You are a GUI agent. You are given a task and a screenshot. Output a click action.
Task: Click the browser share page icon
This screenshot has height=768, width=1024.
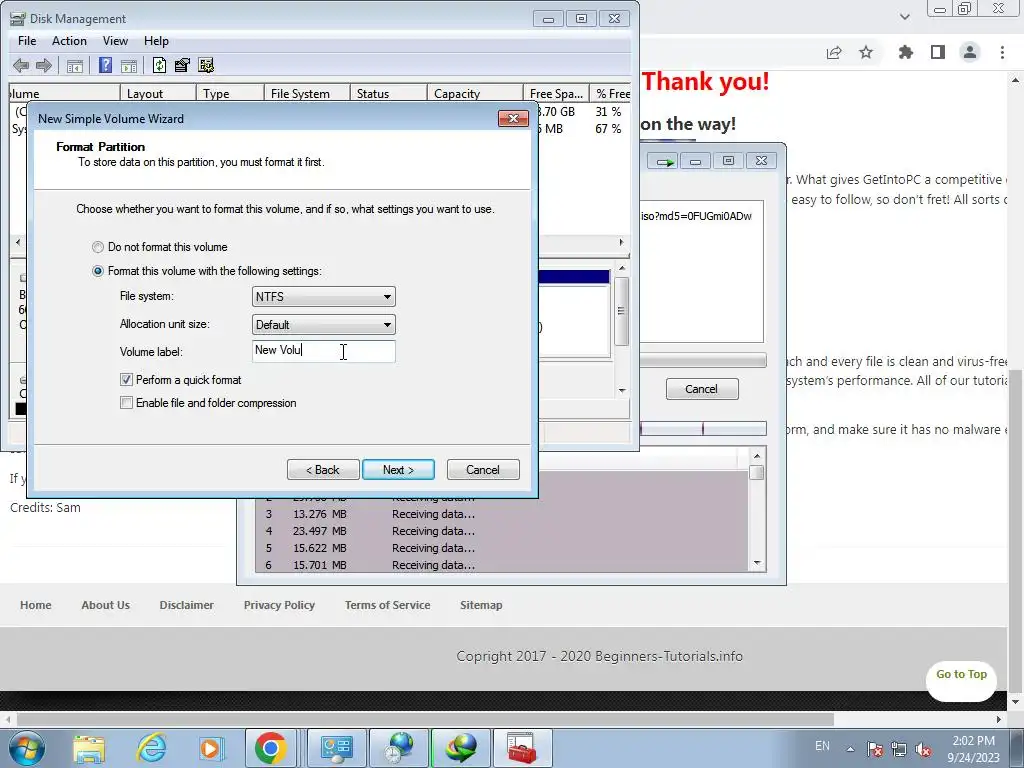(834, 52)
